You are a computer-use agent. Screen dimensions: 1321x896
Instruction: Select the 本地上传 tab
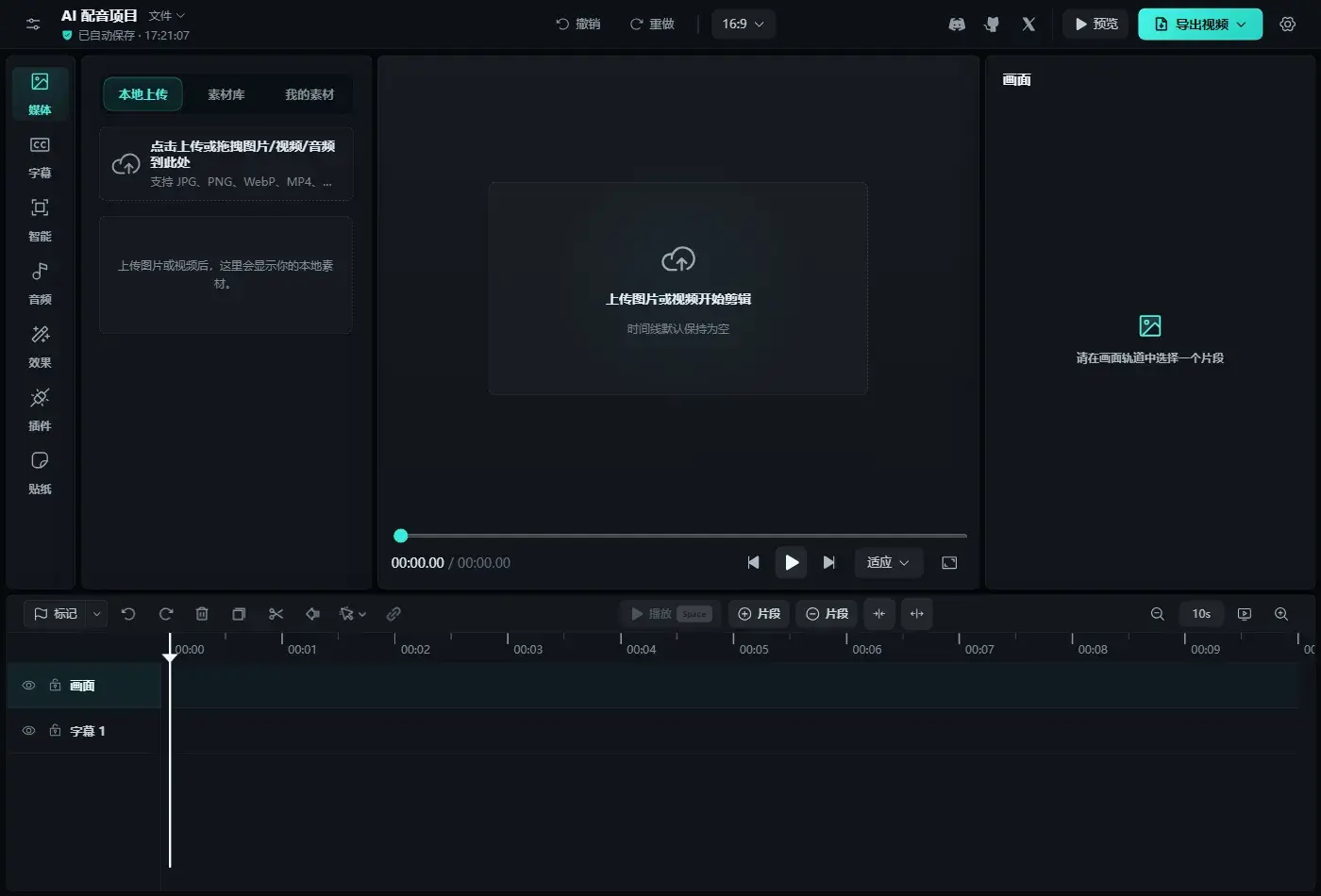[142, 94]
